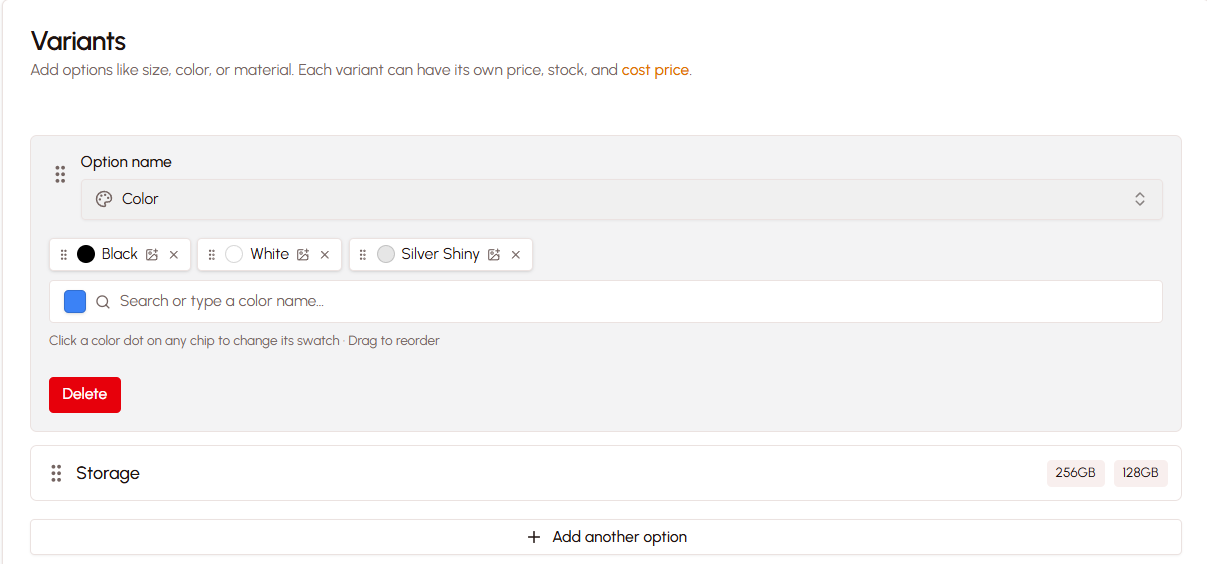Change the White chip's swatch dot
This screenshot has height=564, width=1207.
234,254
